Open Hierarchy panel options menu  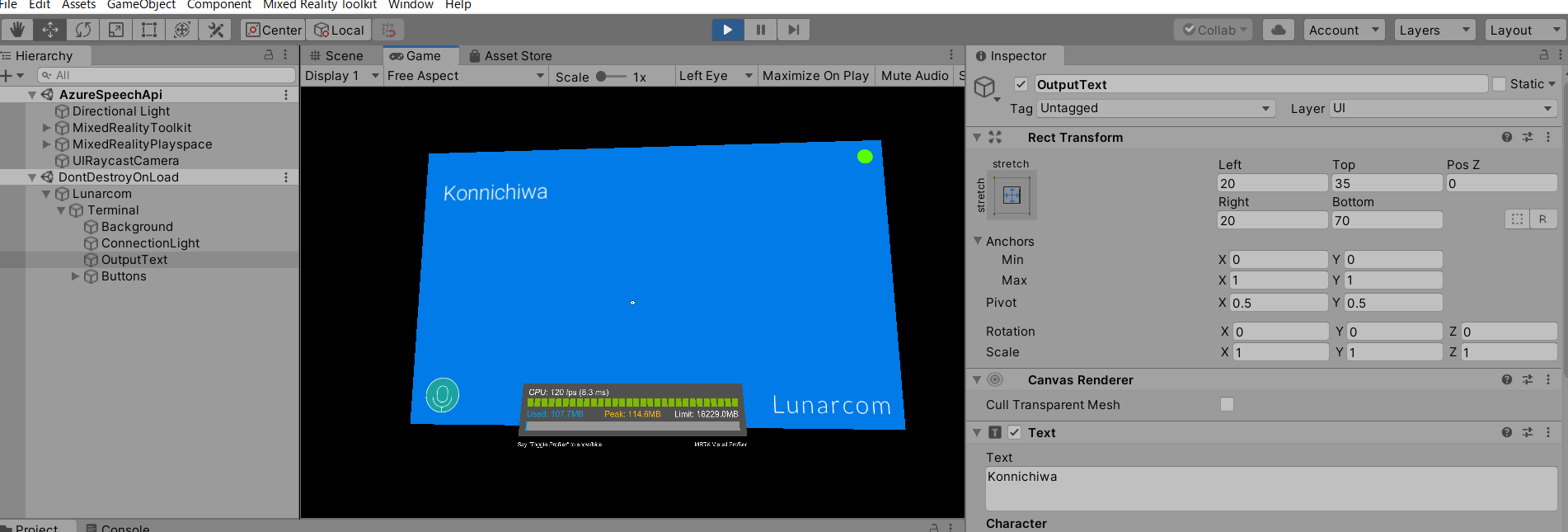tap(285, 54)
